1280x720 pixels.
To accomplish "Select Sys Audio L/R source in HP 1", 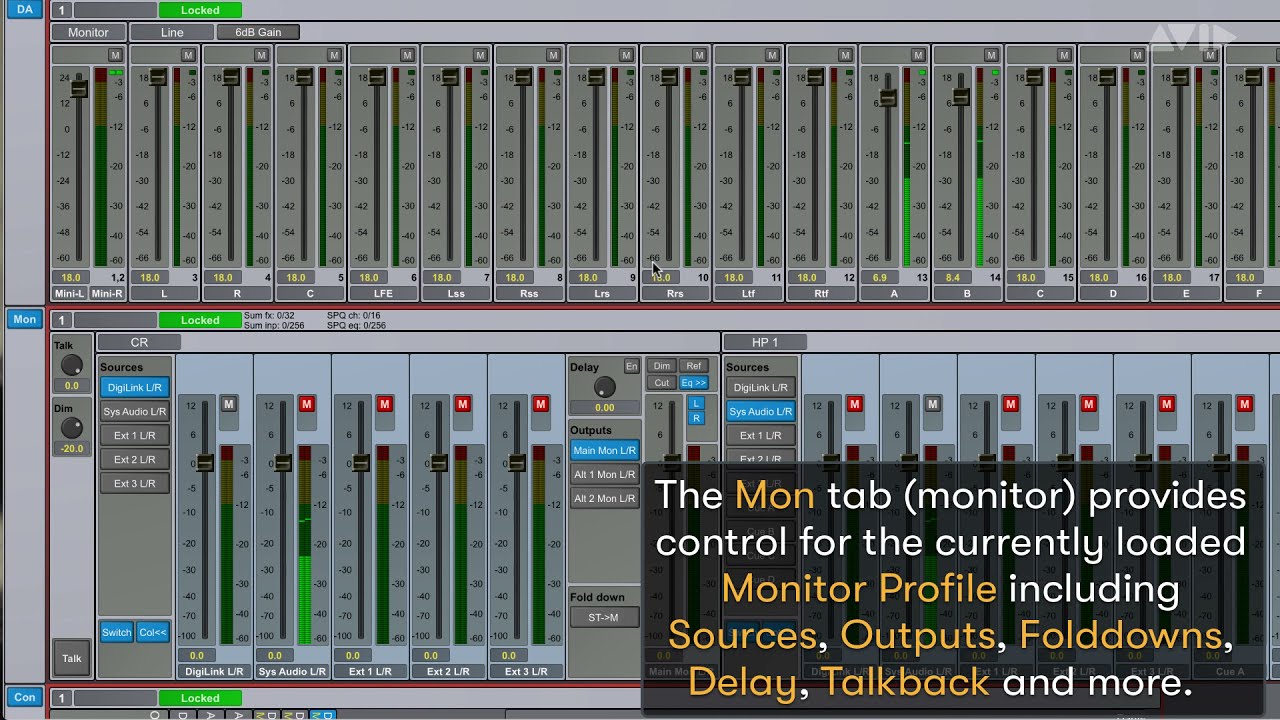I will (760, 411).
